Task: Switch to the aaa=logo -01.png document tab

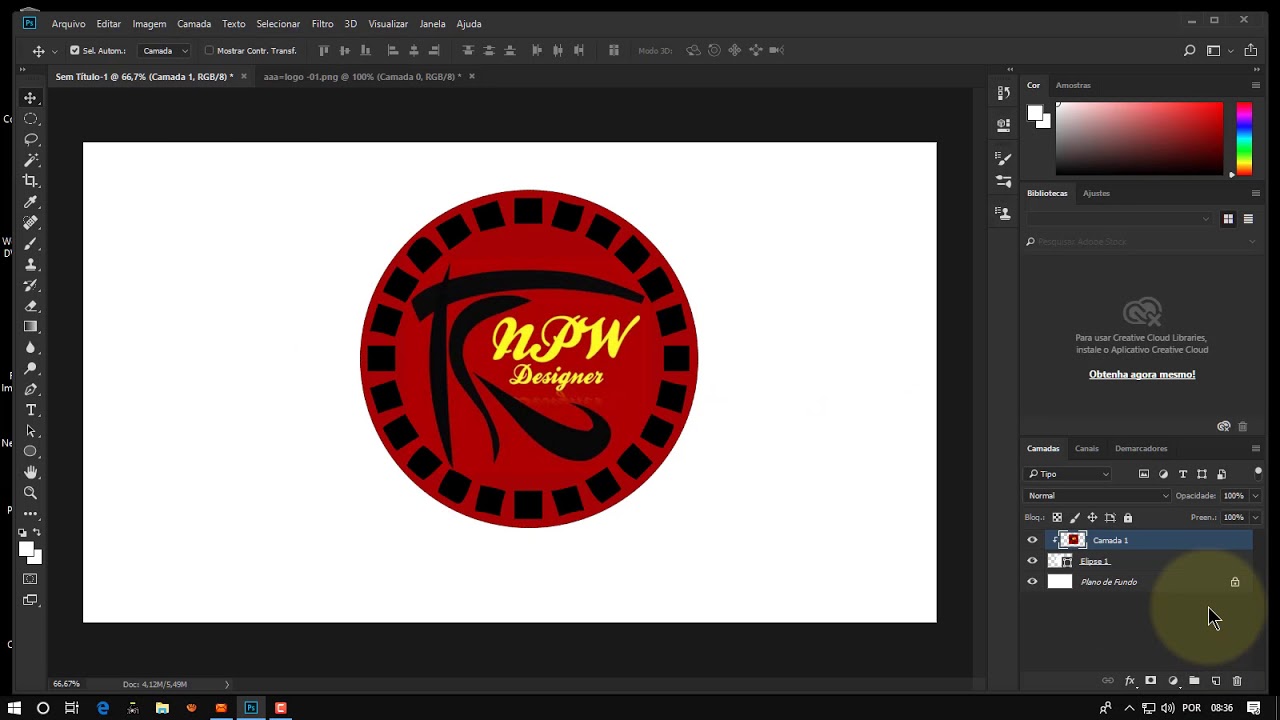Action: click(x=362, y=76)
